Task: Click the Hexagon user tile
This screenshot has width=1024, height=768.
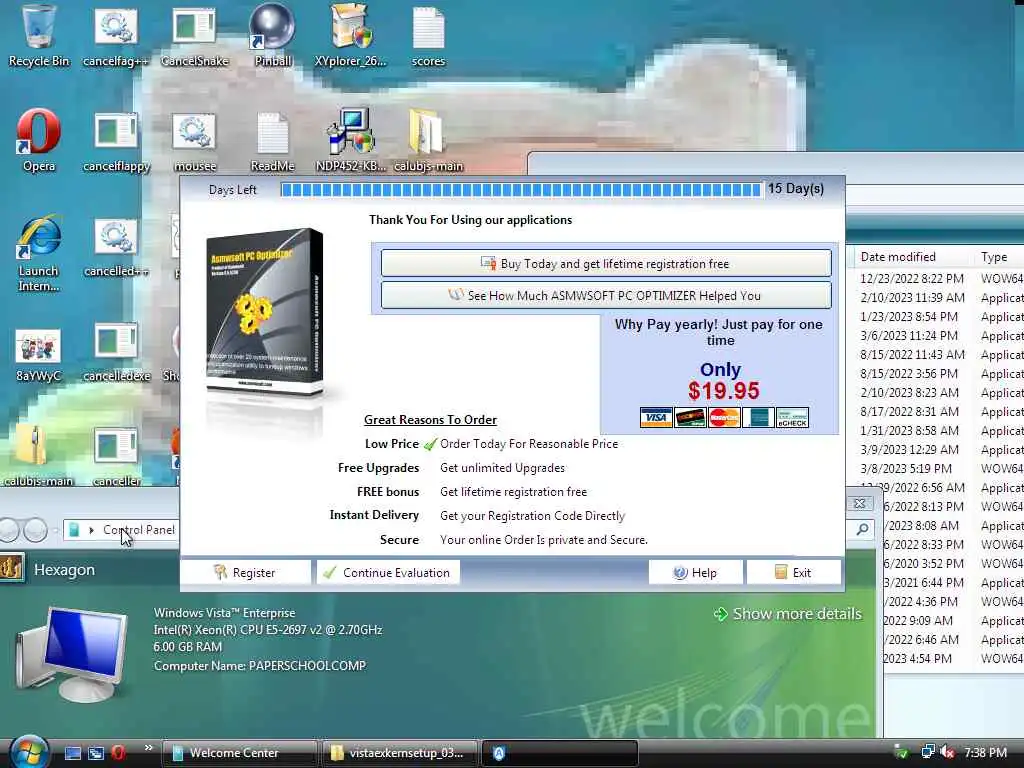Action: point(12,569)
